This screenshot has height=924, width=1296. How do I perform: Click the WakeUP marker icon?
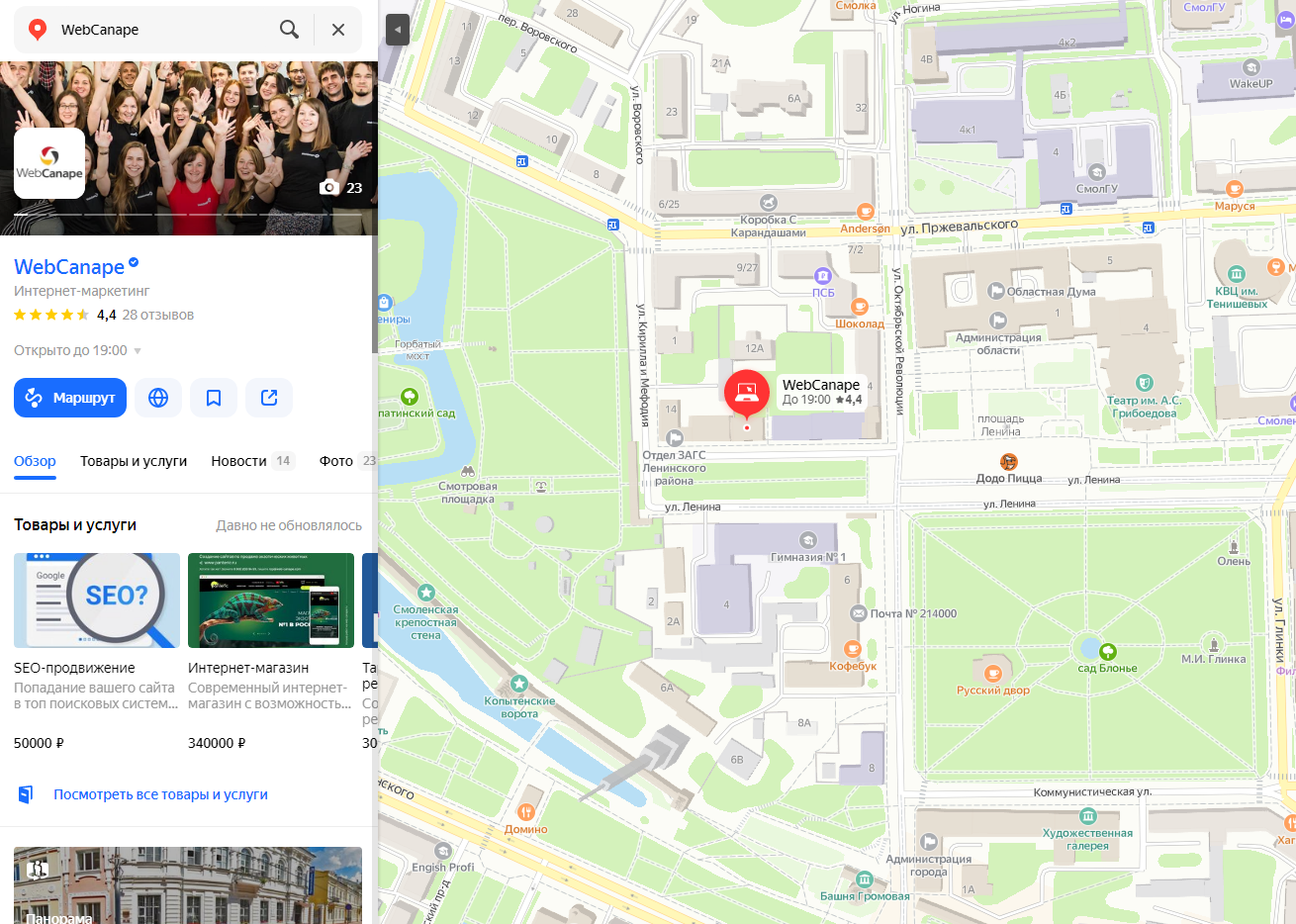[1251, 67]
